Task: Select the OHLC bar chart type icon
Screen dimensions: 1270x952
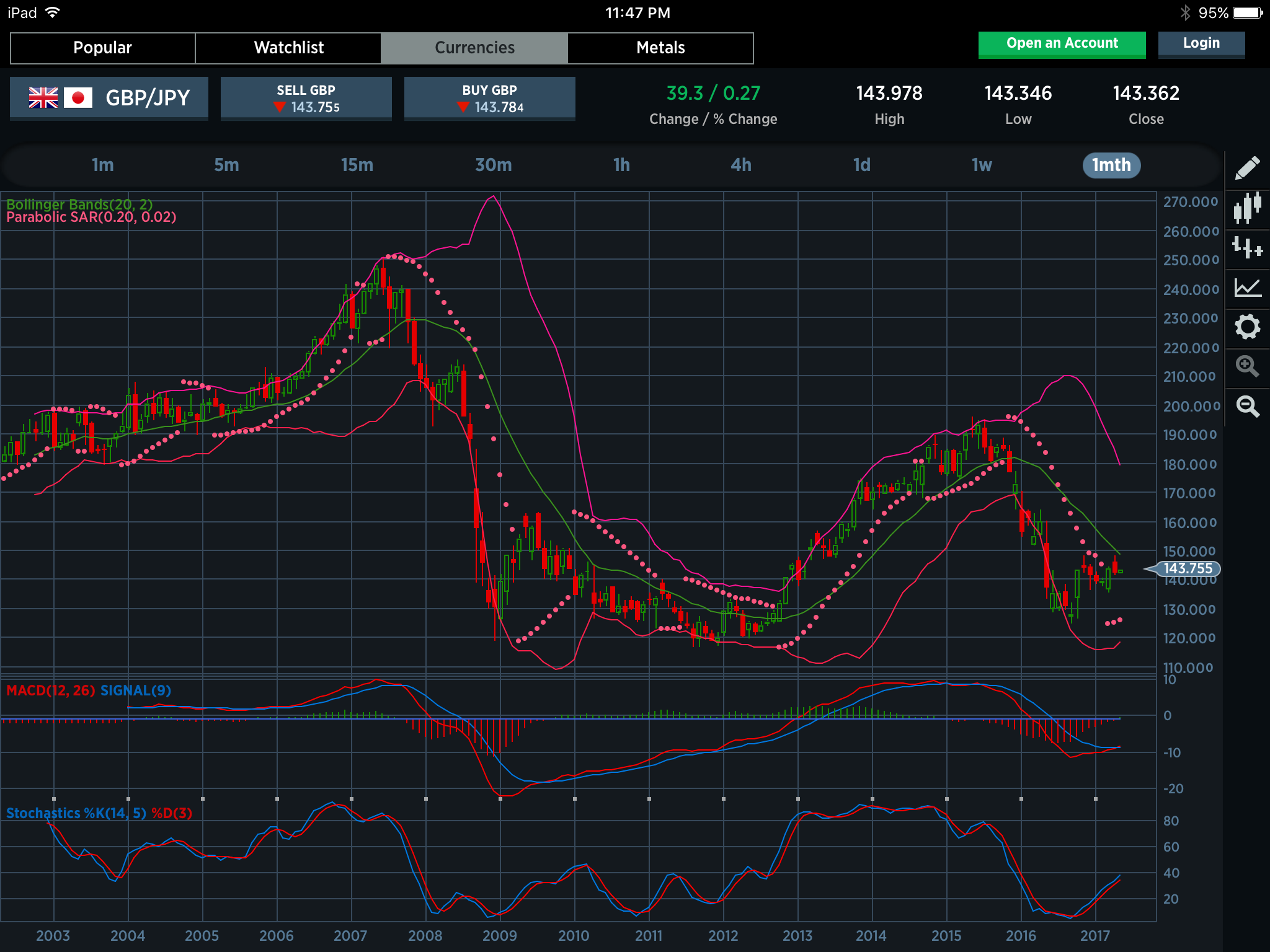Action: pos(1247,247)
